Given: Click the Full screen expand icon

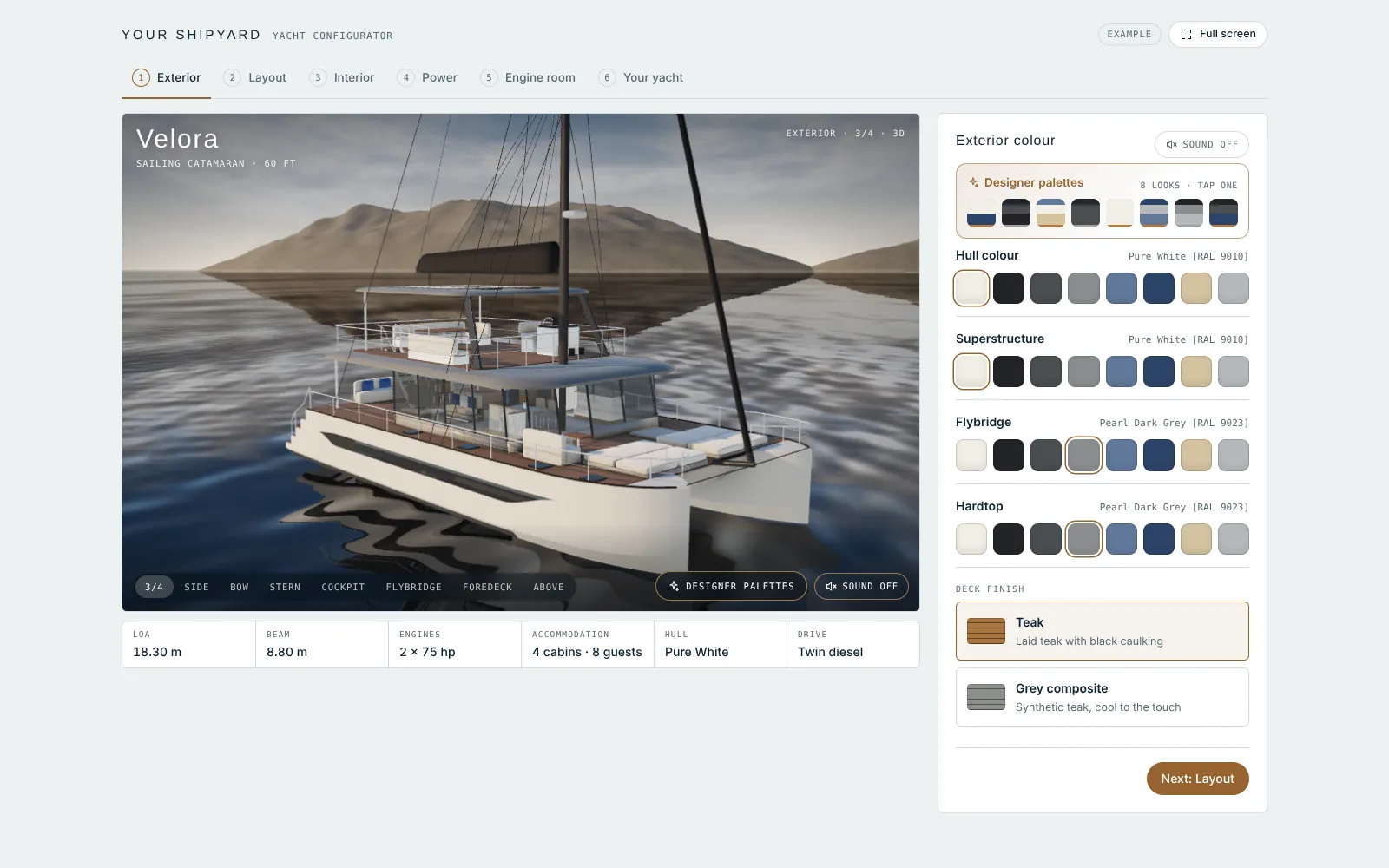Looking at the screenshot, I should pyautogui.click(x=1186, y=34).
